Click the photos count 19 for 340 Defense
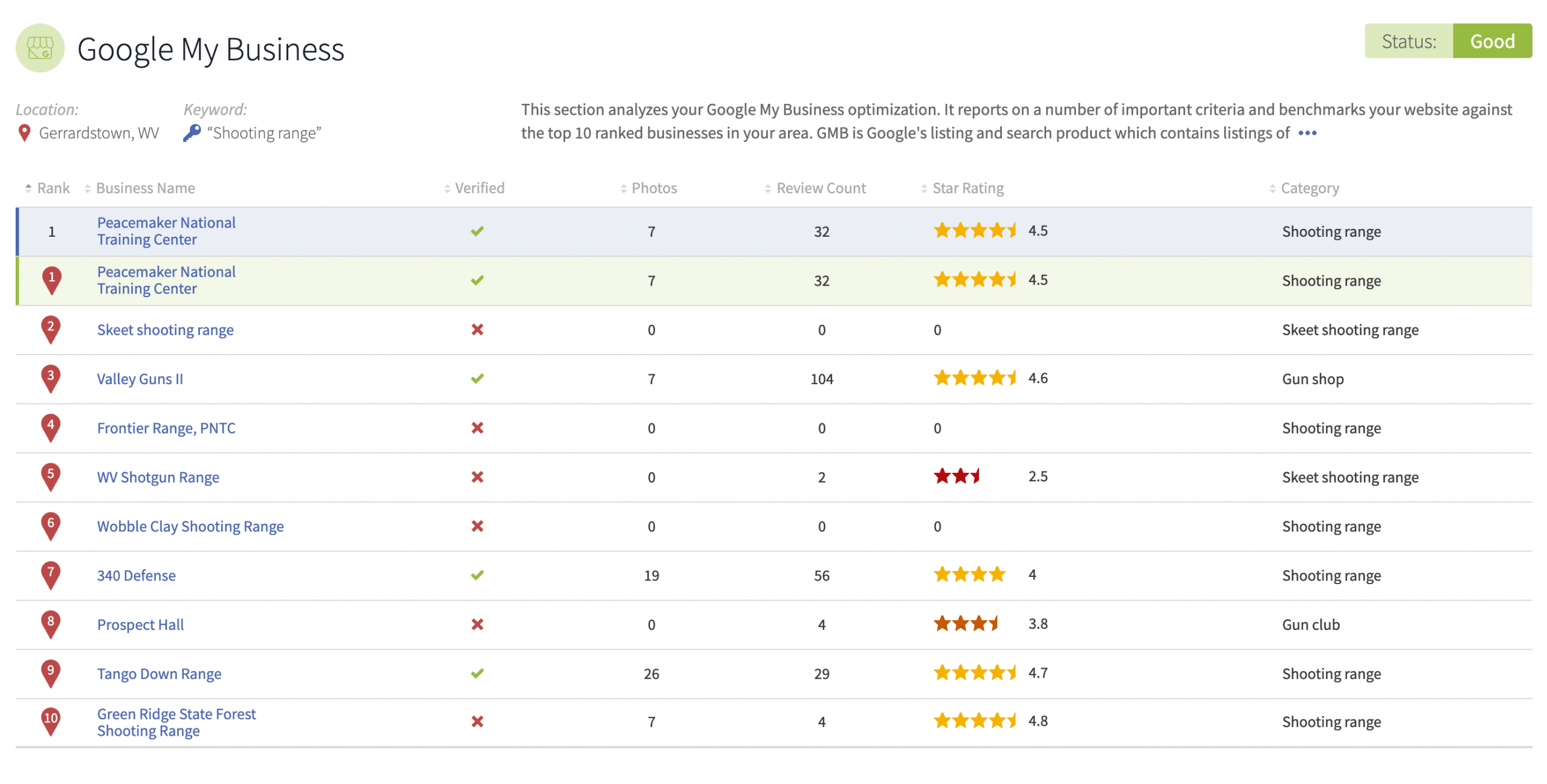Viewport: 1547px width, 784px height. (x=651, y=576)
